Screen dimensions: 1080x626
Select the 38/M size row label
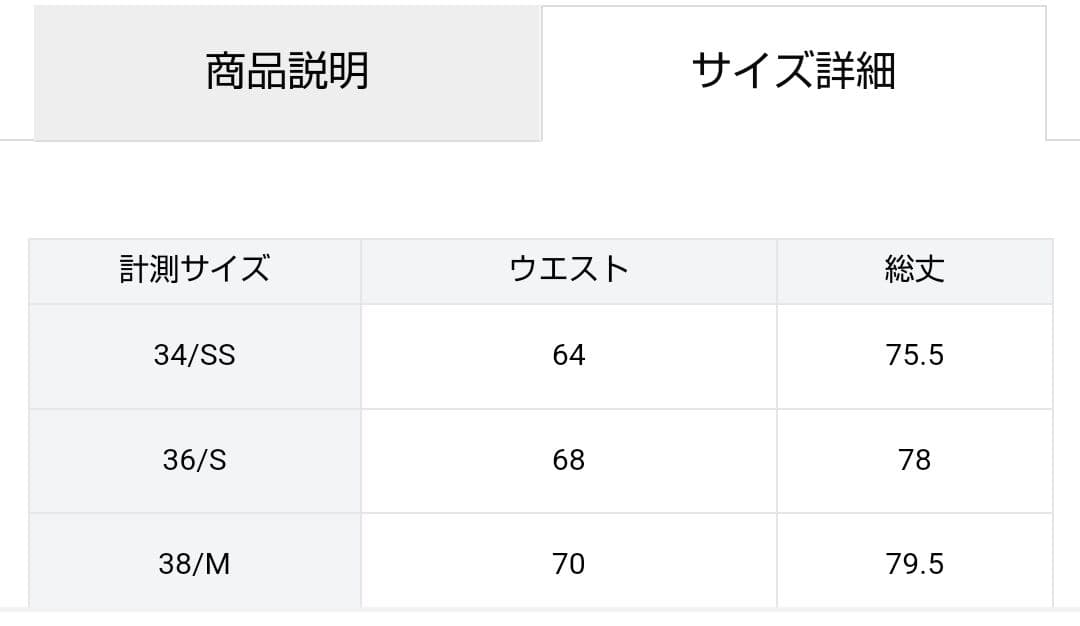click(195, 564)
